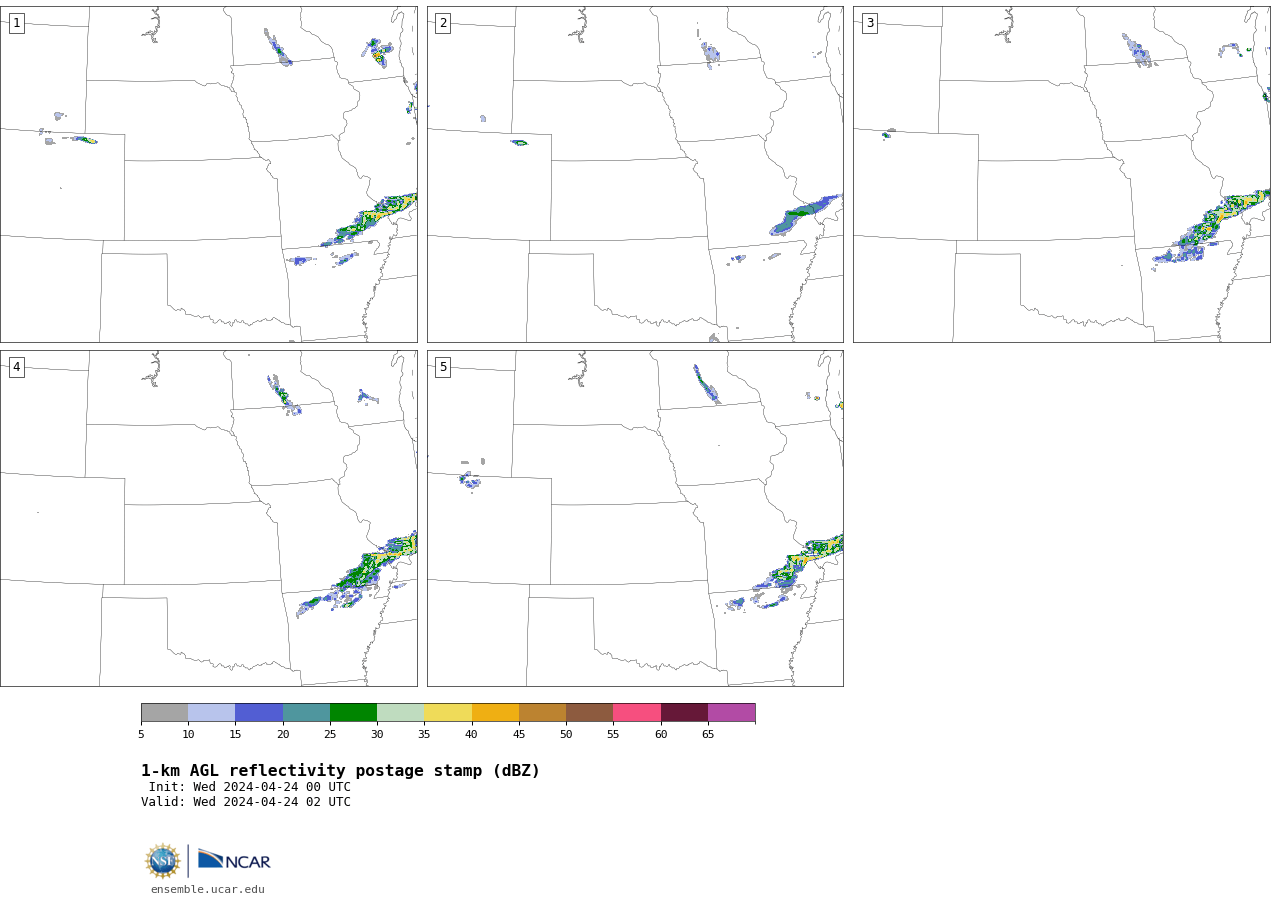This screenshot has width=1280, height=901.
Task: Click the maroon 60-65 dBZ swatch
Action: click(x=684, y=712)
